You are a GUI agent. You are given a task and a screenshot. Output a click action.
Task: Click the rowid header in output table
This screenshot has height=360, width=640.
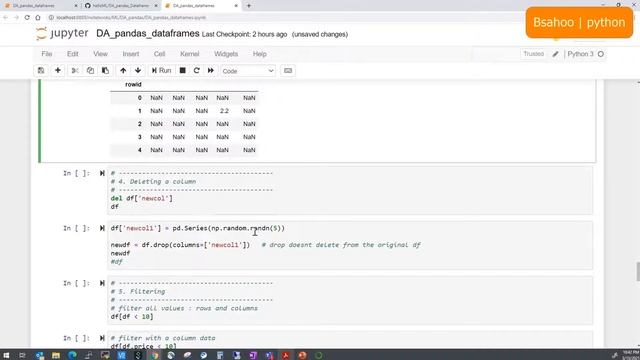click(133, 84)
